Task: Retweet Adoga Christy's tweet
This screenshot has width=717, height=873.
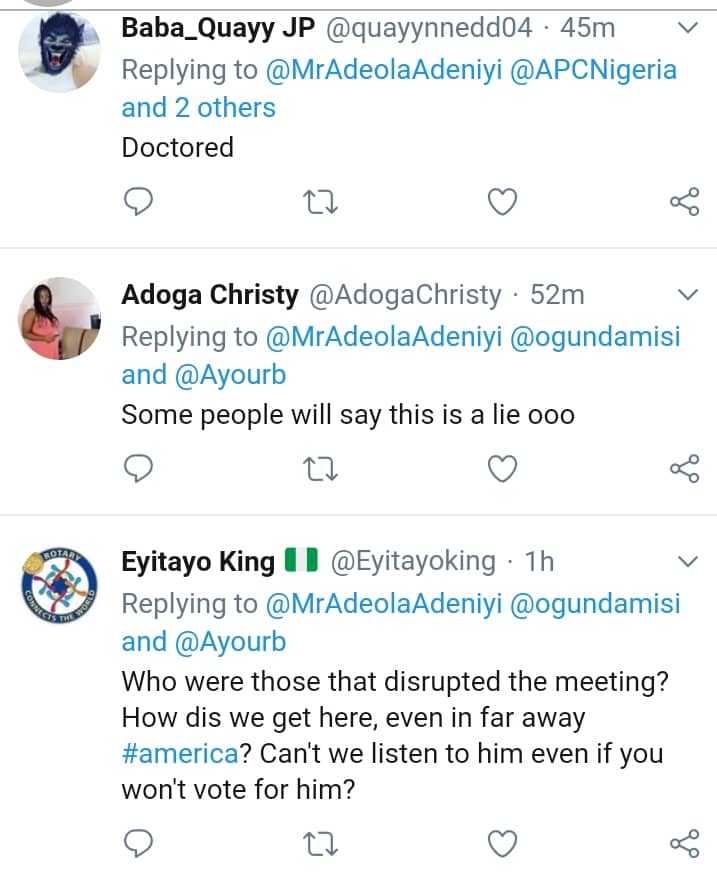Action: (320, 468)
